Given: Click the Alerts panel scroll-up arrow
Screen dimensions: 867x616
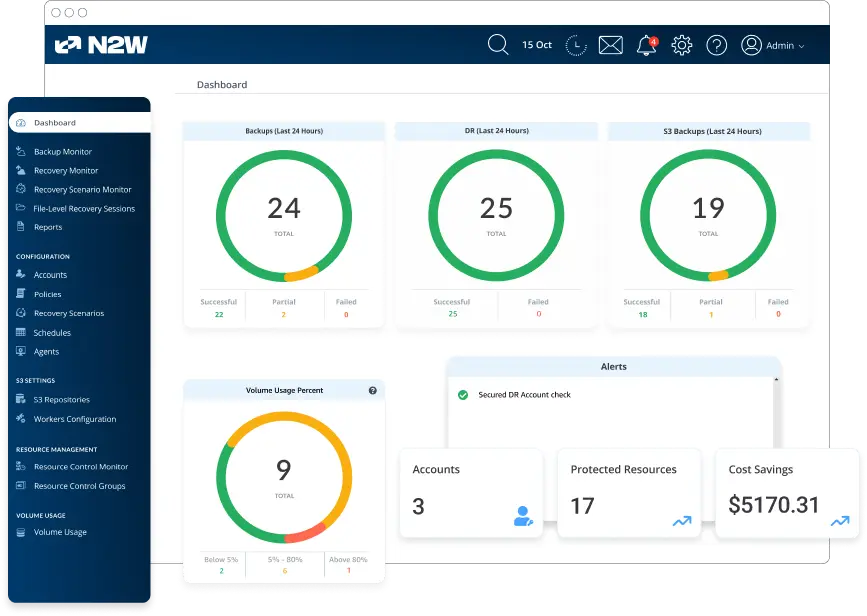Looking at the screenshot, I should 775,380.
